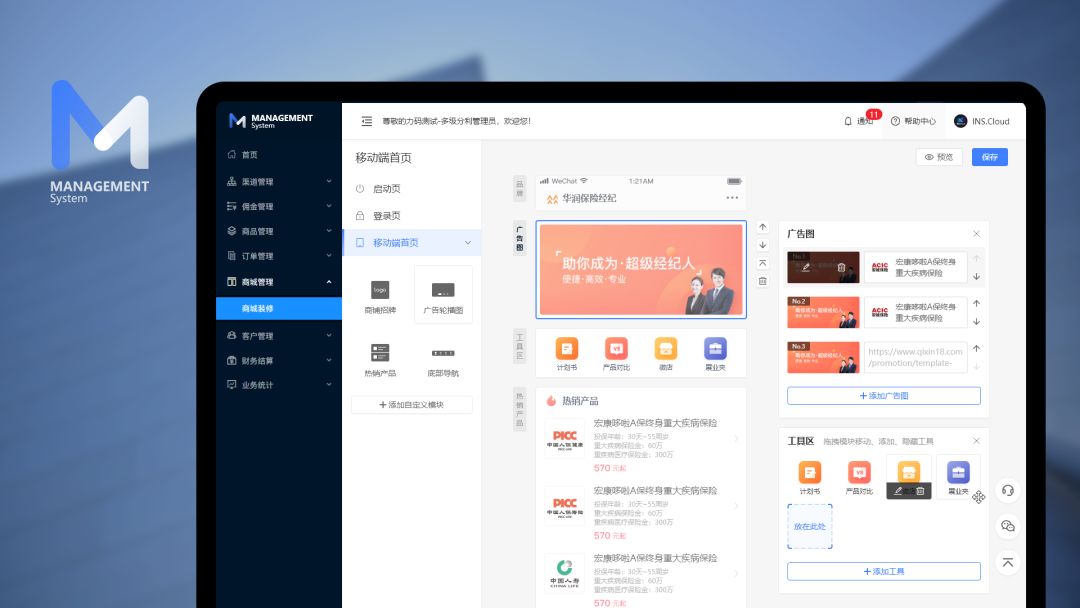Click 添加自定义模块 button

[411, 405]
